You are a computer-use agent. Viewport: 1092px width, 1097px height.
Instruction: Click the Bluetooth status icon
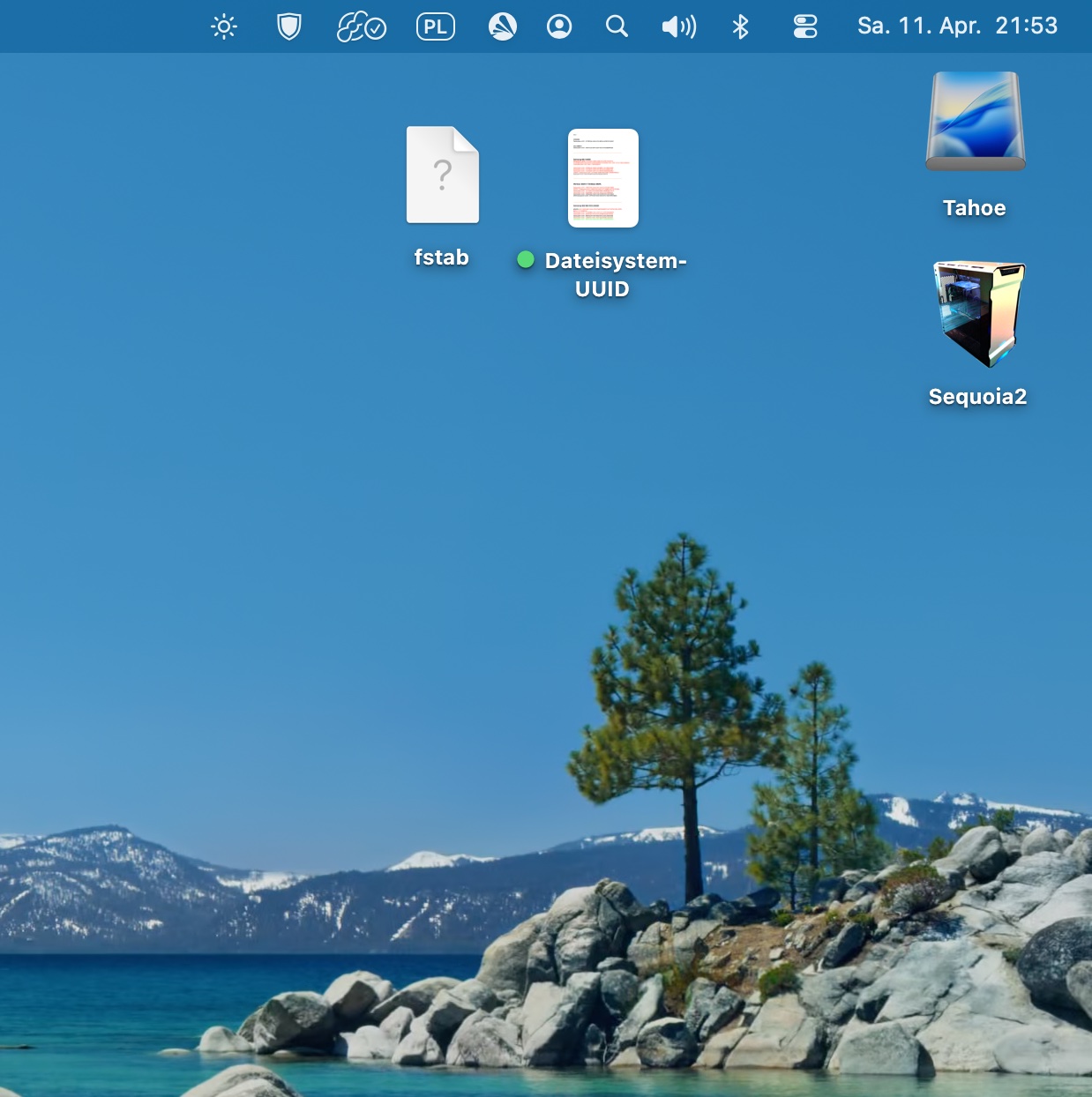pyautogui.click(x=740, y=27)
